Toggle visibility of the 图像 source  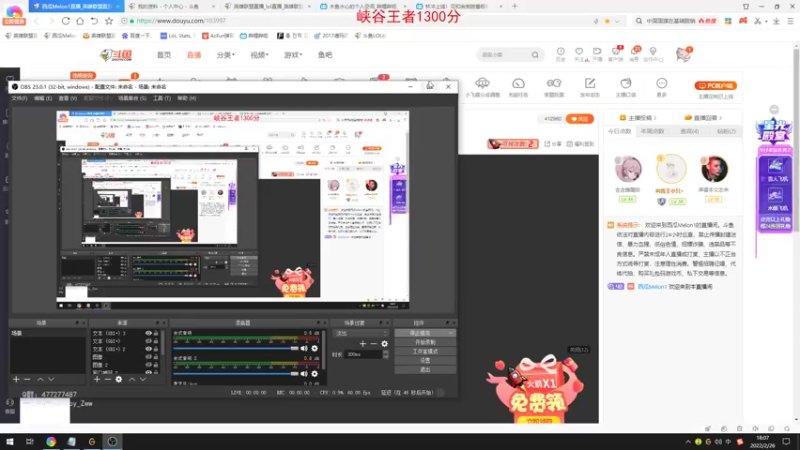(148, 357)
